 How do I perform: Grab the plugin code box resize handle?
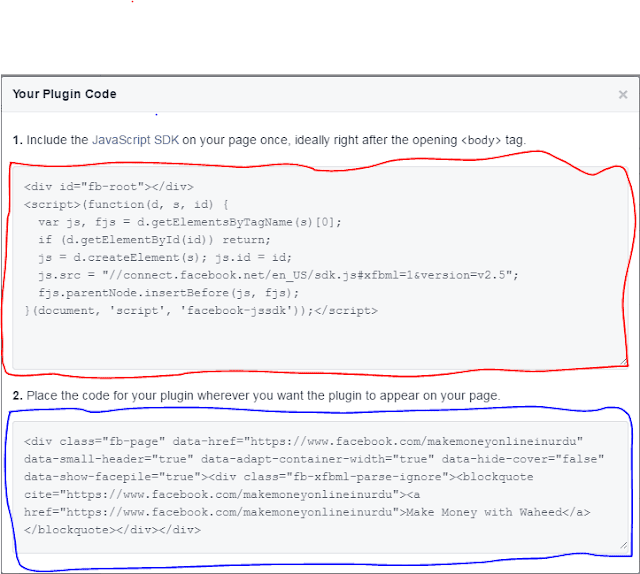point(624,545)
